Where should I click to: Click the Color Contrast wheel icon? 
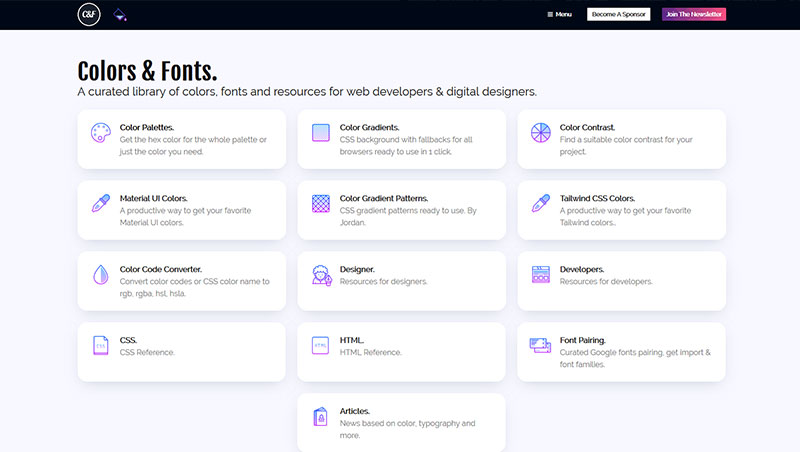pos(541,133)
